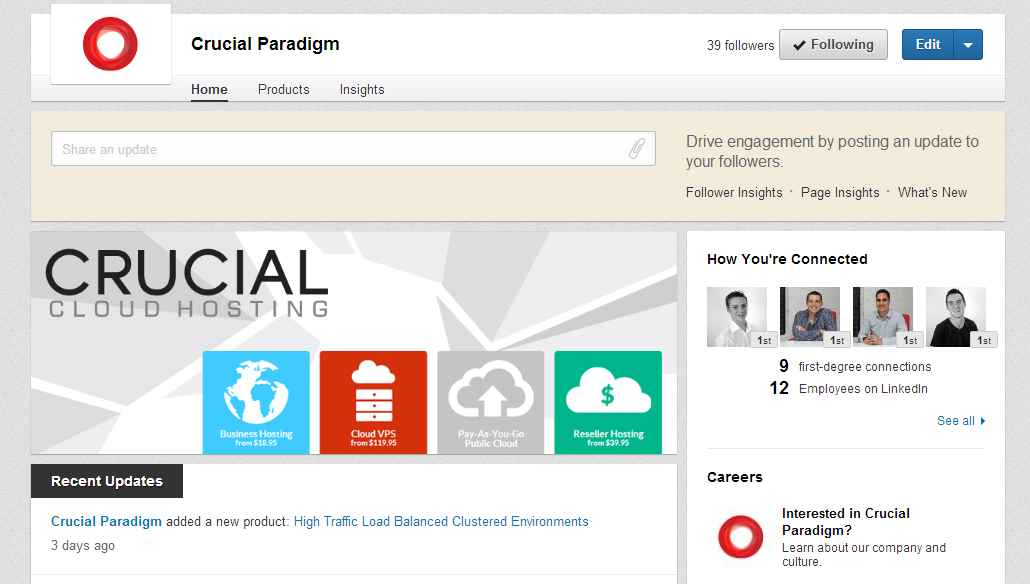Click Interested in Crucial Paradigm? heading
Screen dimensions: 1030x584
click(x=845, y=522)
